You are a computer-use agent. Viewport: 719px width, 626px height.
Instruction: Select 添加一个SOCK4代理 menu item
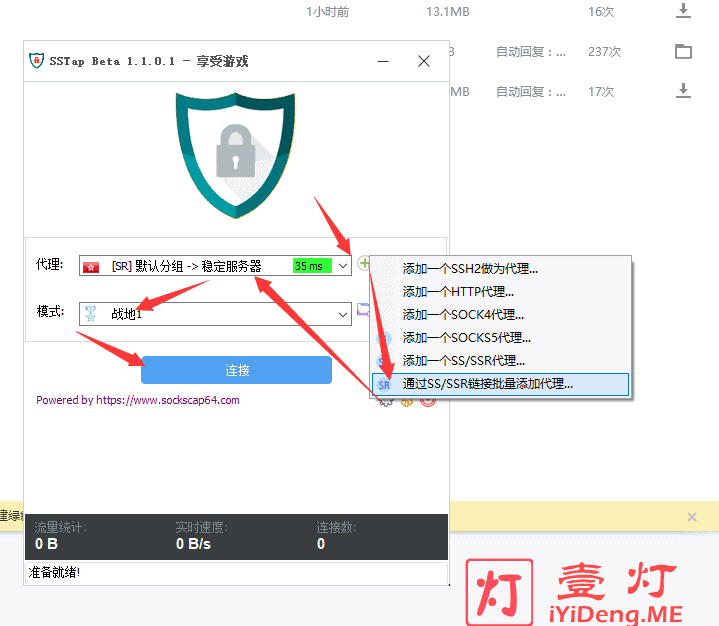[x=500, y=315]
